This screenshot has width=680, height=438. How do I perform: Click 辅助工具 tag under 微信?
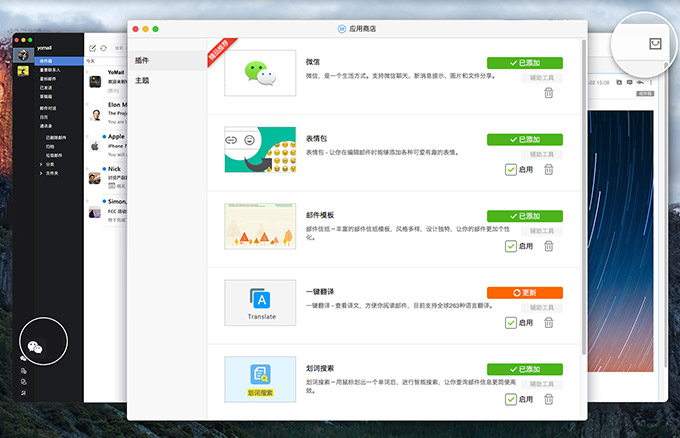pos(542,78)
